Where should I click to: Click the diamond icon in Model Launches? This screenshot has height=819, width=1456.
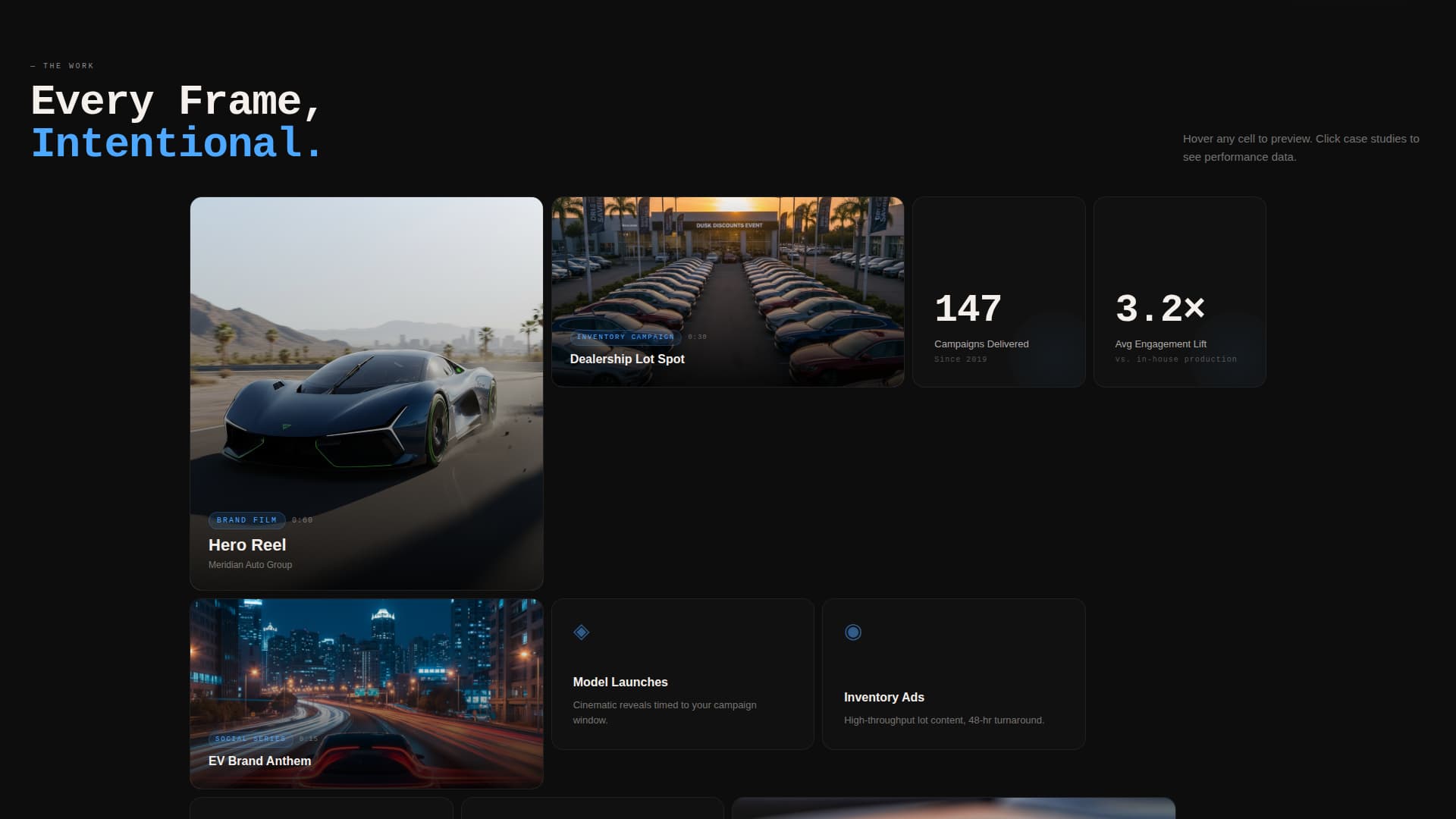pyautogui.click(x=582, y=632)
